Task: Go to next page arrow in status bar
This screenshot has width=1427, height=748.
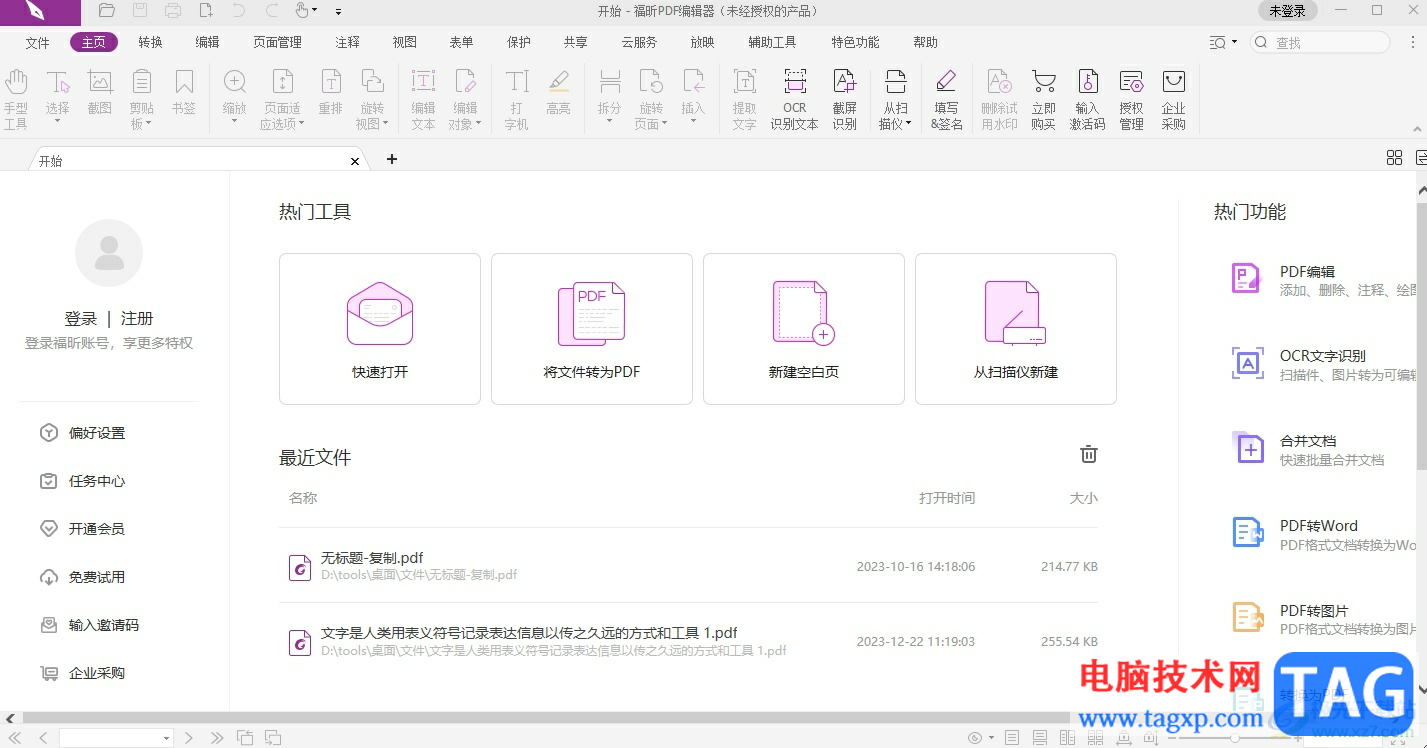Action: point(189,738)
